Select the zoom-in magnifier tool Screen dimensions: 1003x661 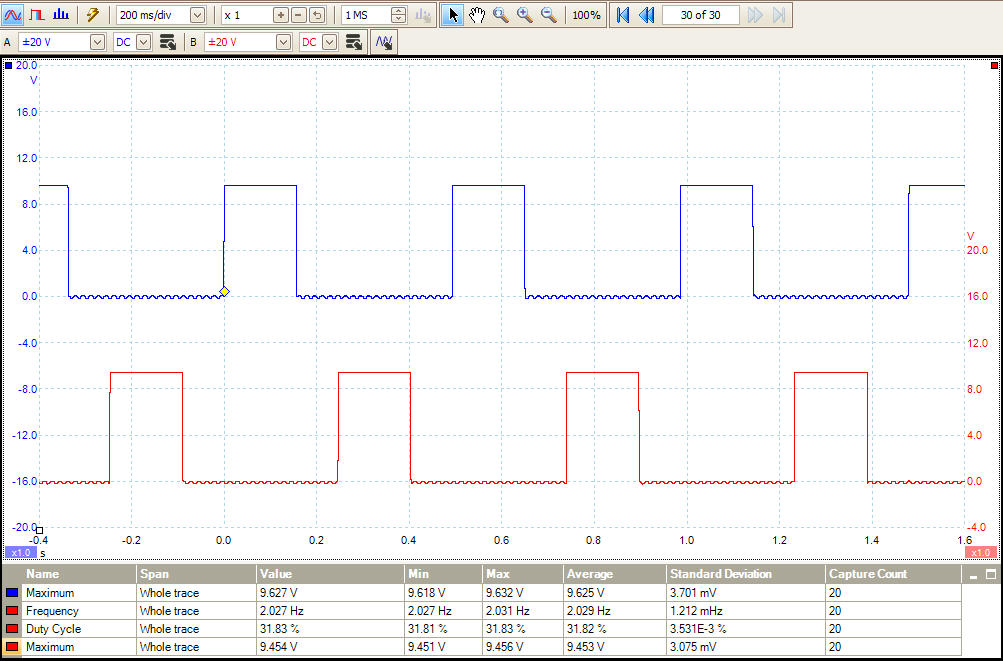[x=525, y=15]
